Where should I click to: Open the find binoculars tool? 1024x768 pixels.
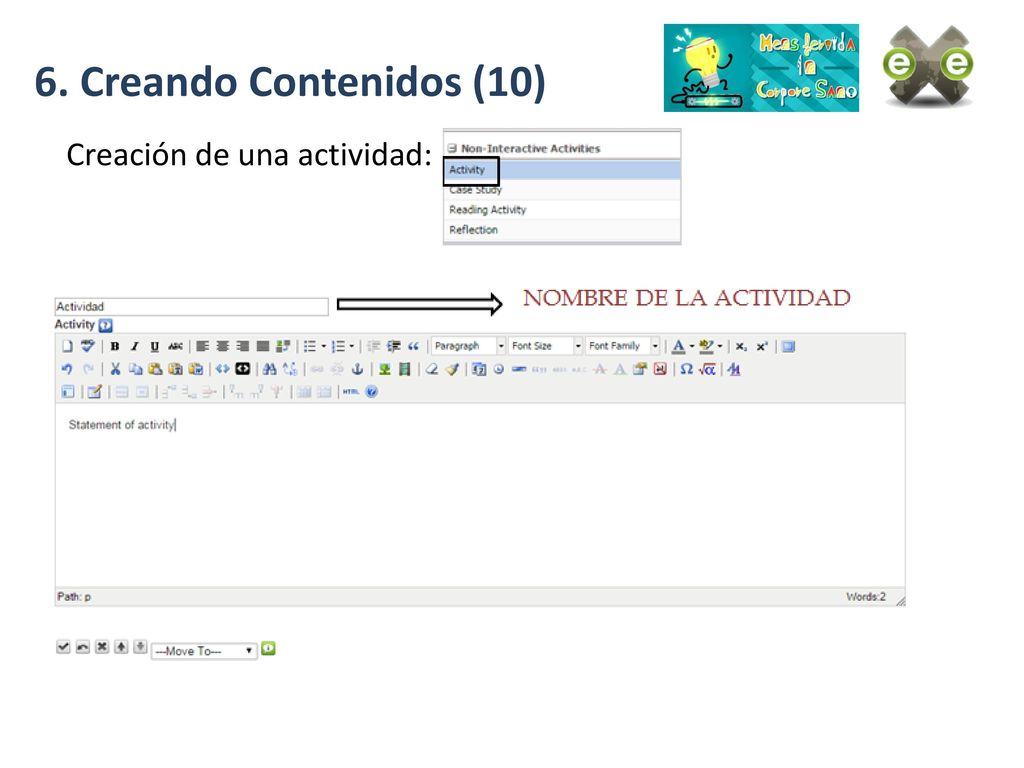[269, 369]
